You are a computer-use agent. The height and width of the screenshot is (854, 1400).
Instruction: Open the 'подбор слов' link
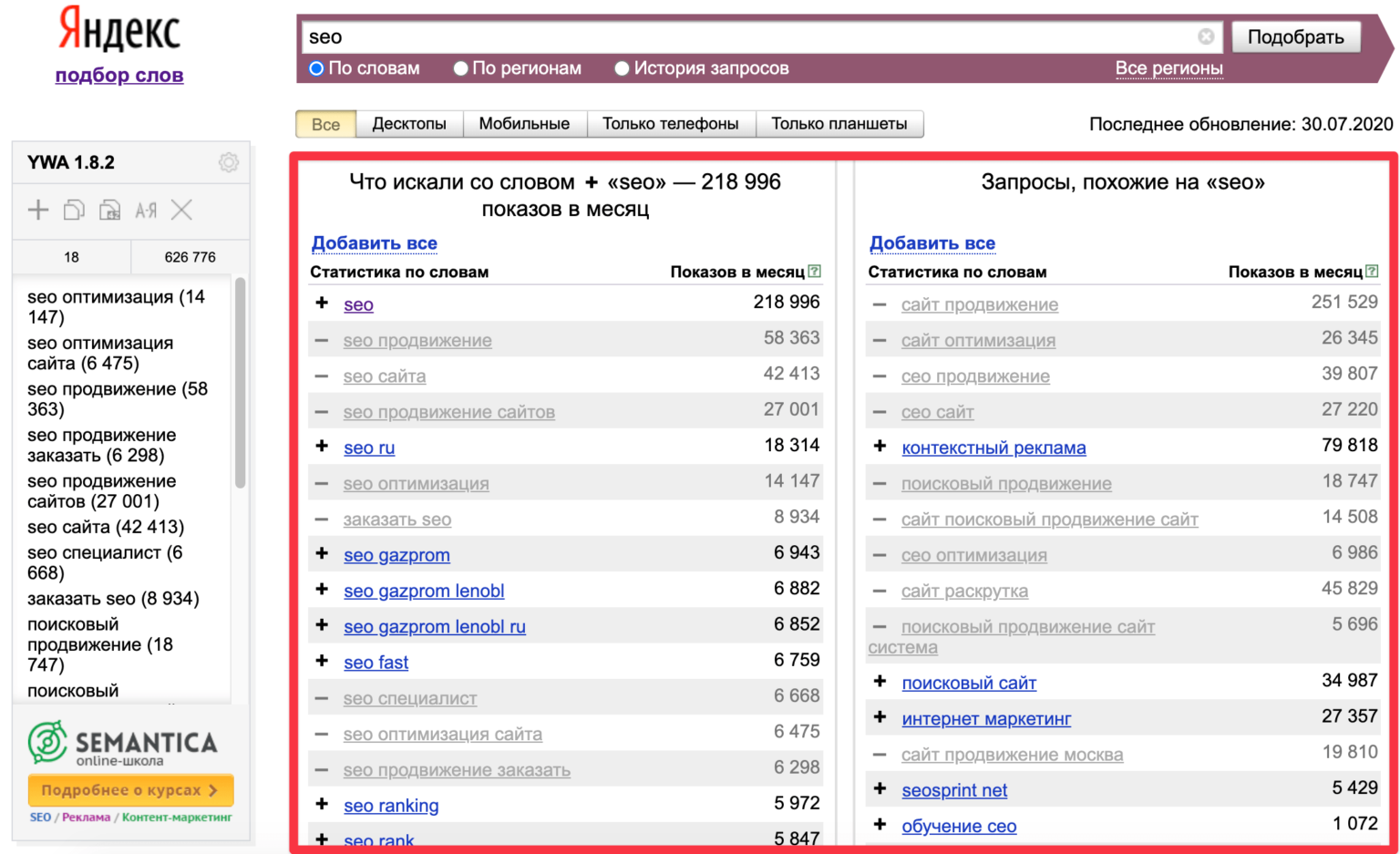(119, 75)
